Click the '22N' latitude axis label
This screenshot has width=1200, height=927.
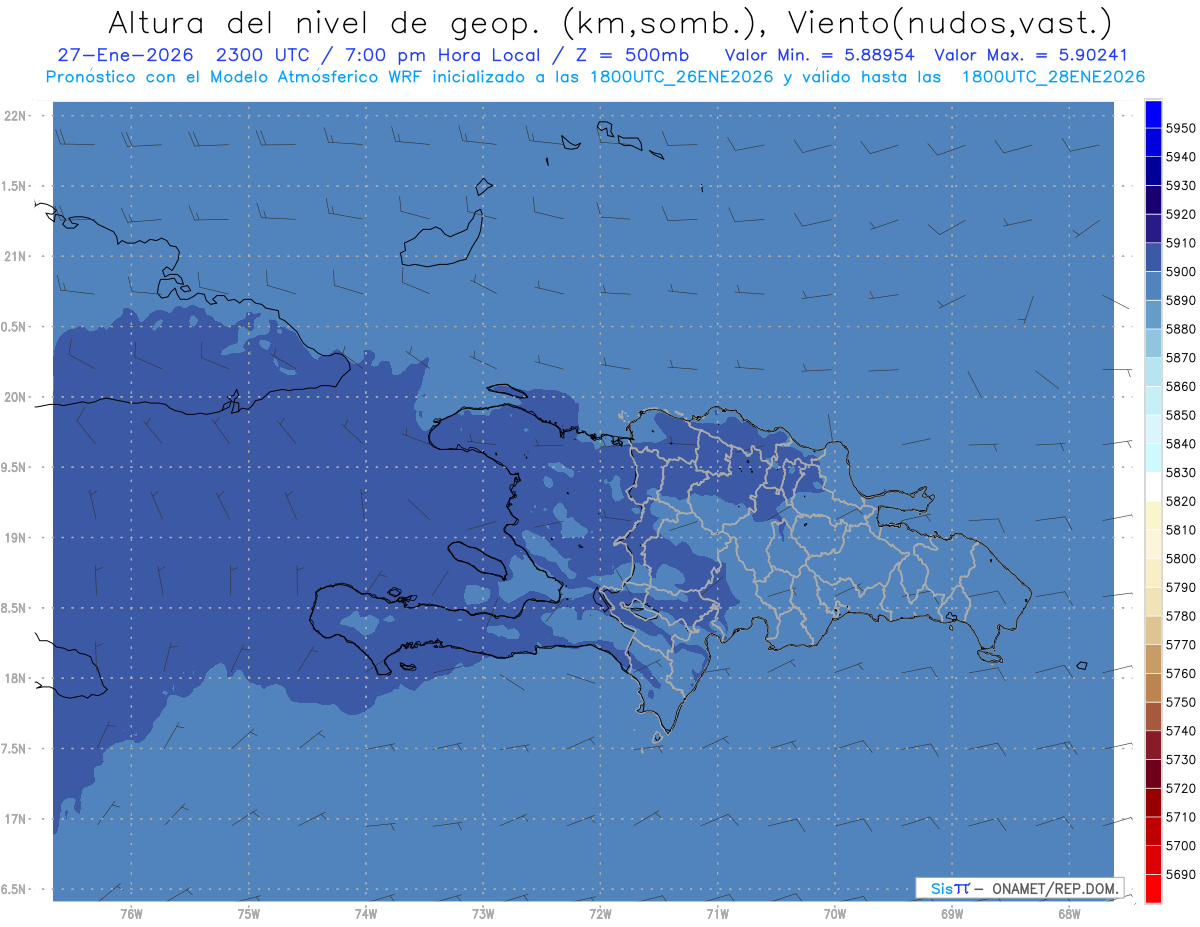15,116
